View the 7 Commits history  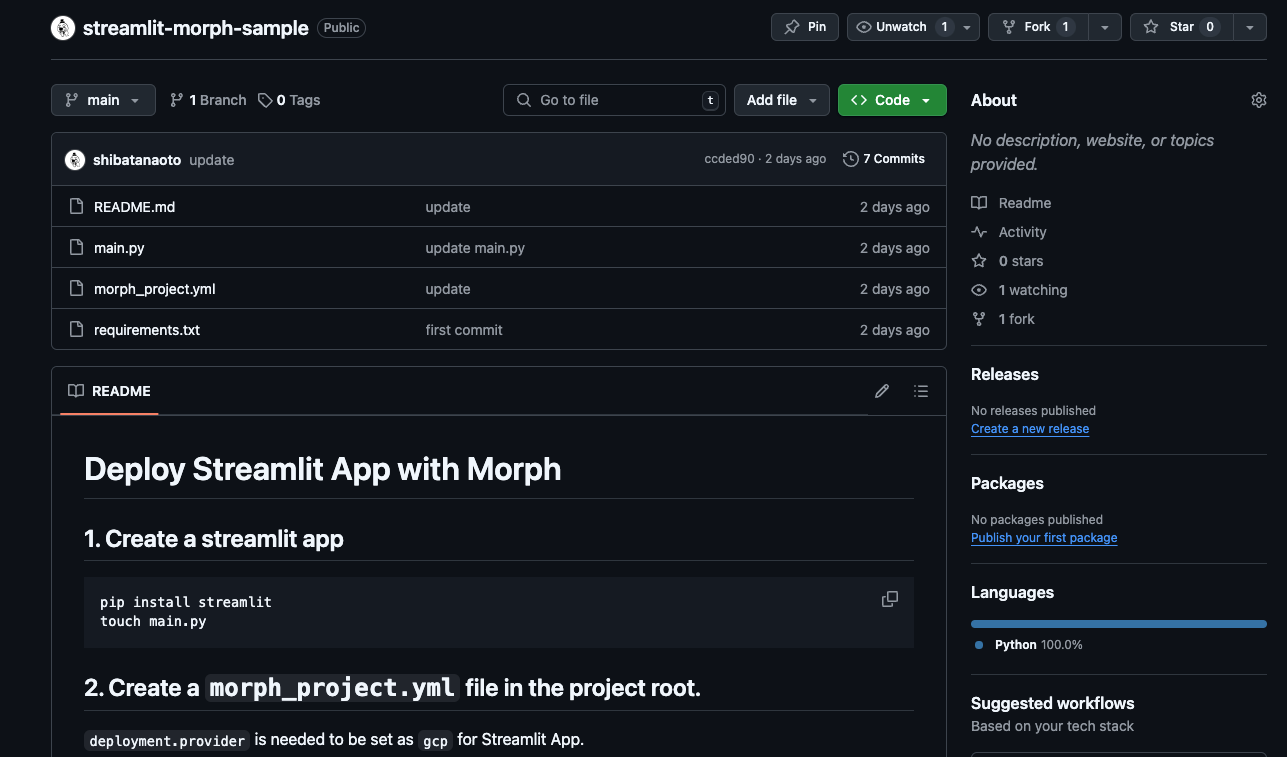[884, 159]
